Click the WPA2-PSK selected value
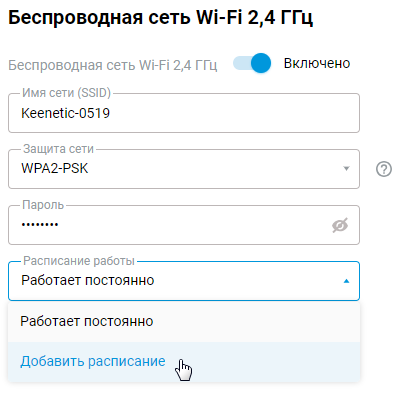 (x=55, y=169)
